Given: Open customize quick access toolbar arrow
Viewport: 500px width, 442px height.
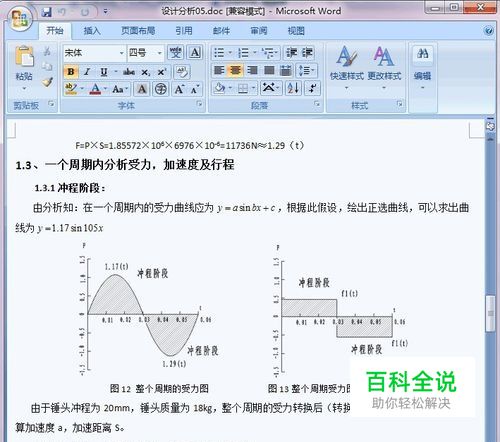Looking at the screenshot, I should [x=105, y=12].
